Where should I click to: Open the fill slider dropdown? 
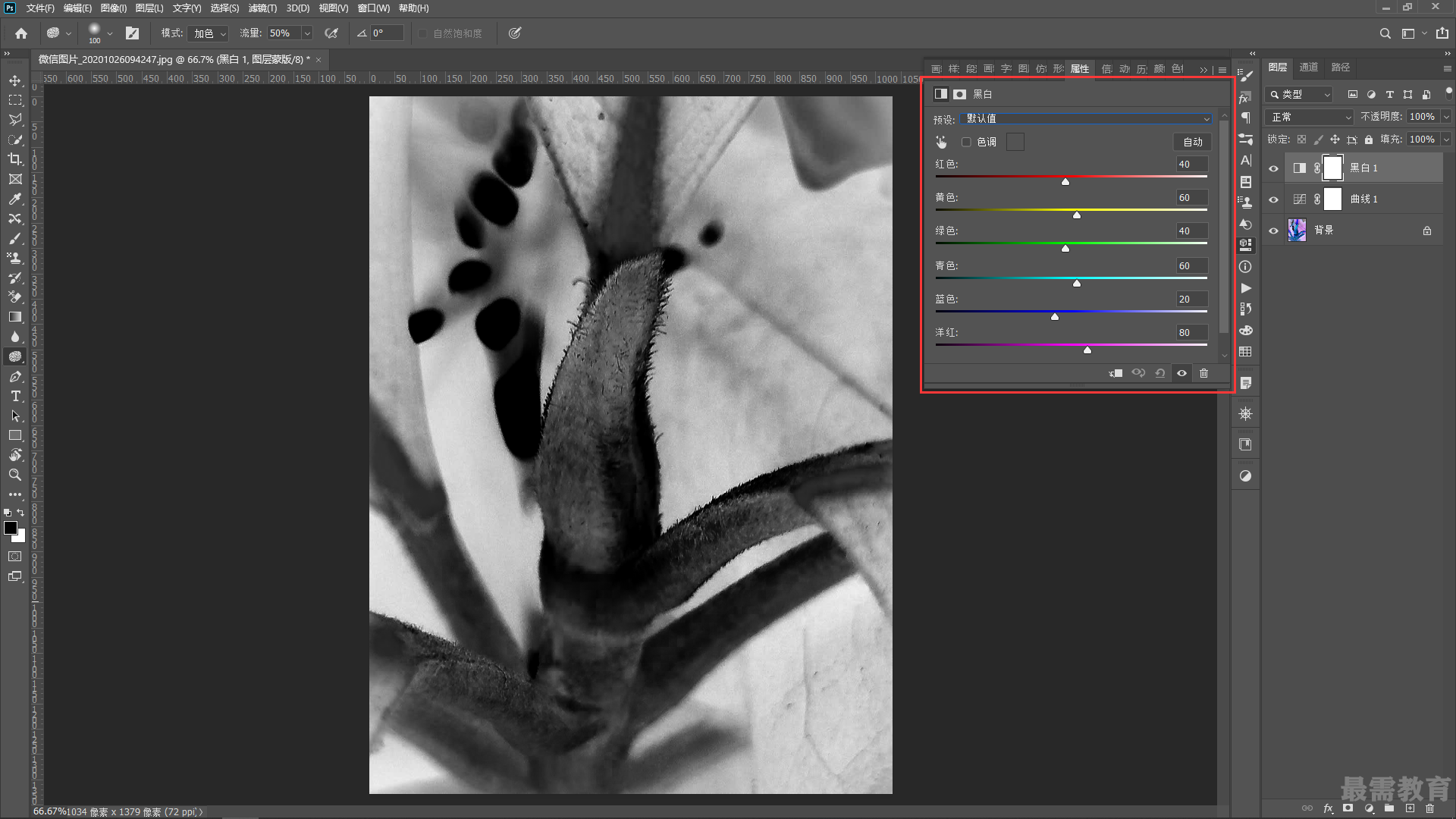(x=1446, y=140)
